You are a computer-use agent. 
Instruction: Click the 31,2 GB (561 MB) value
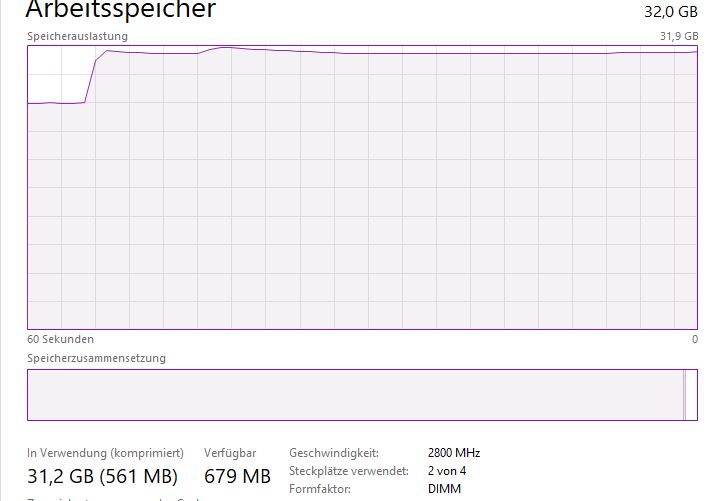(102, 476)
